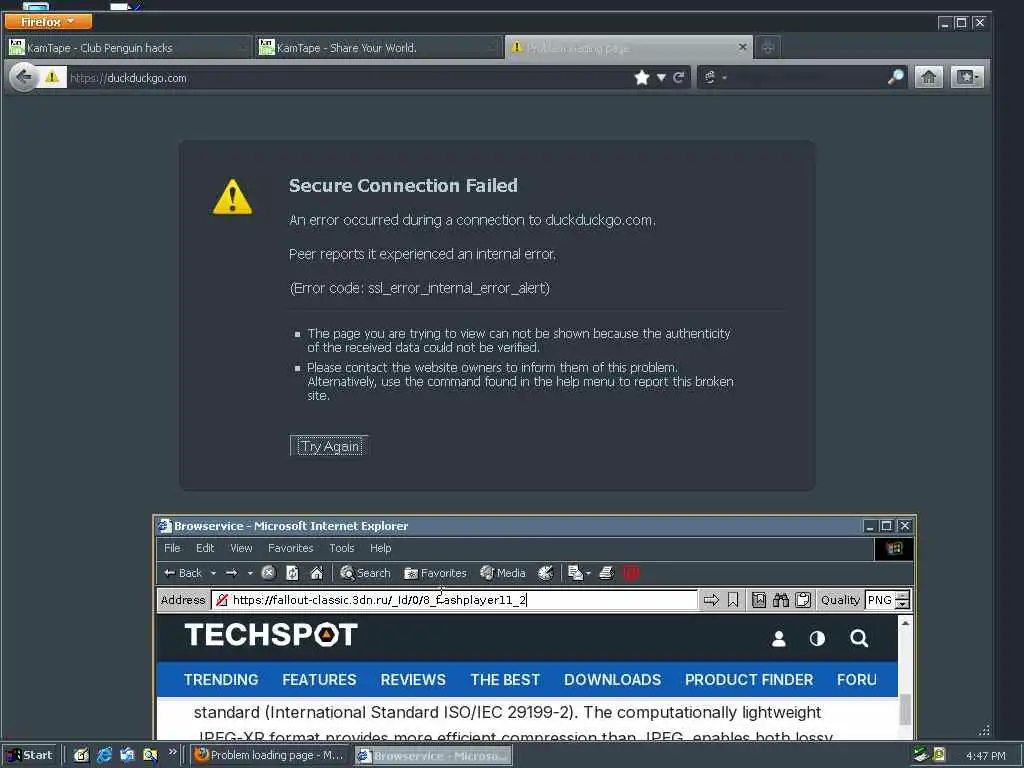Click the Home icon in IE toolbar
The image size is (1024, 768).
click(x=316, y=573)
